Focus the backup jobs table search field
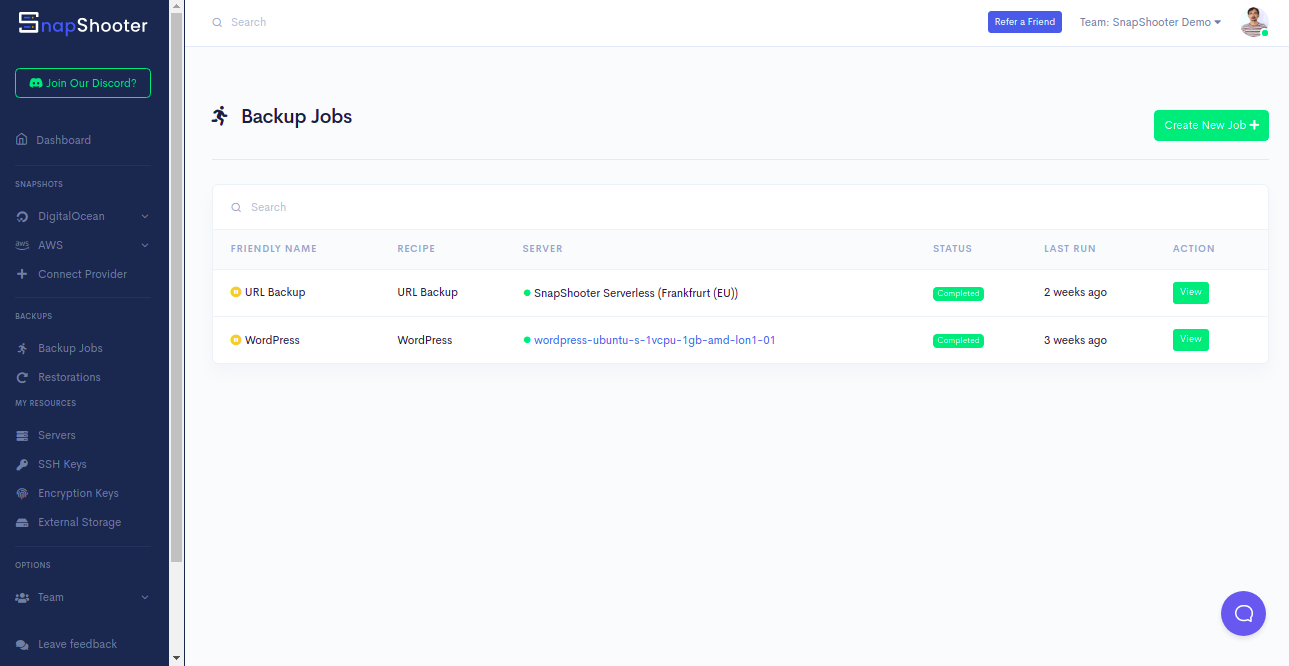 (740, 207)
